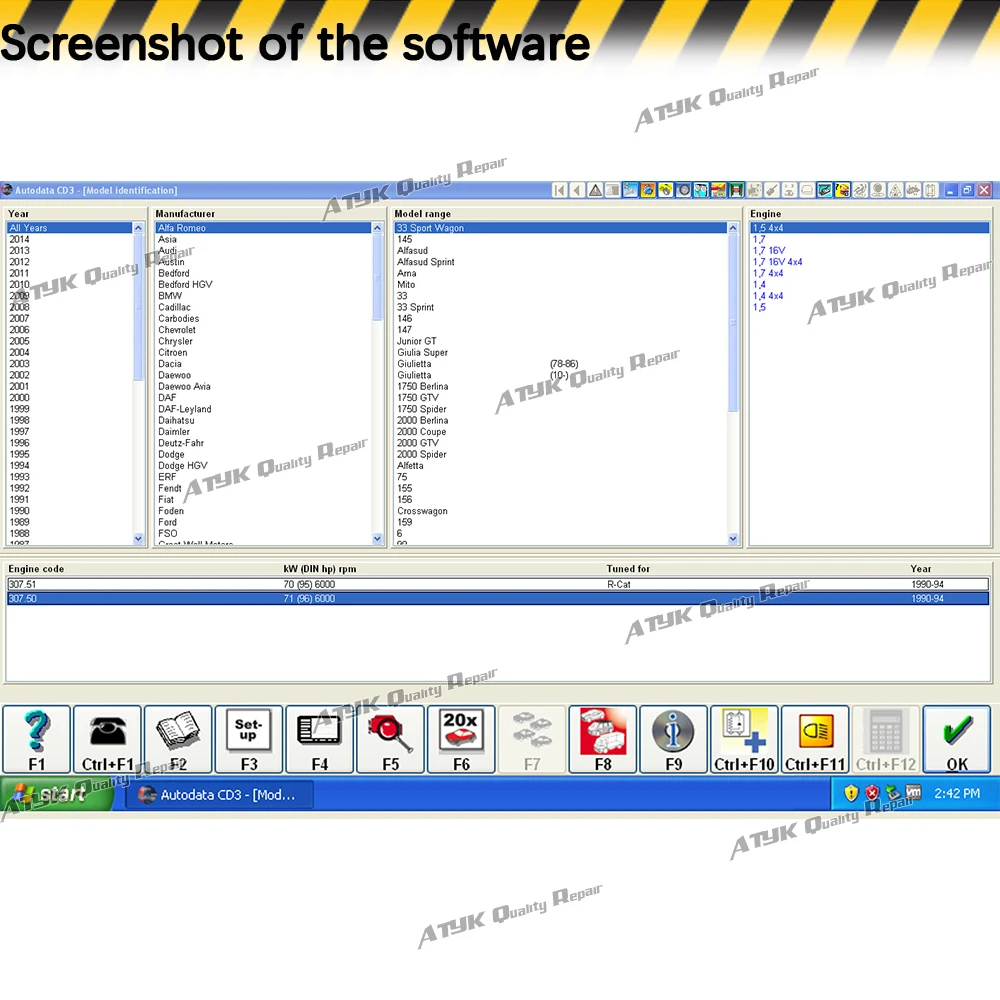This screenshot has width=1000, height=1000.
Task: Select 'Citroen' in the Manufacturer list
Action: (263, 352)
